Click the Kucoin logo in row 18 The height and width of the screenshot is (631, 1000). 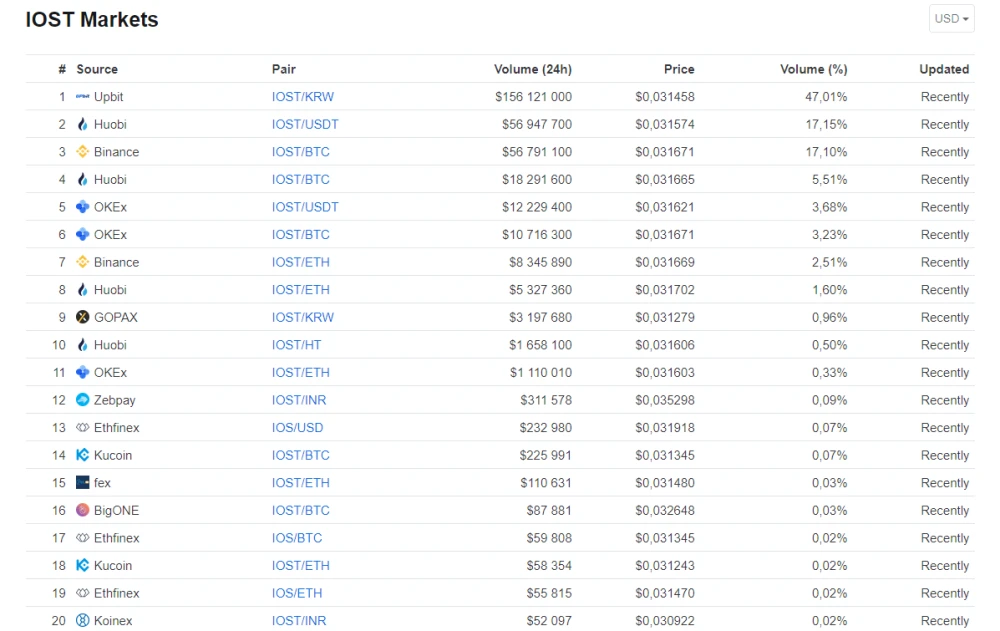click(82, 565)
